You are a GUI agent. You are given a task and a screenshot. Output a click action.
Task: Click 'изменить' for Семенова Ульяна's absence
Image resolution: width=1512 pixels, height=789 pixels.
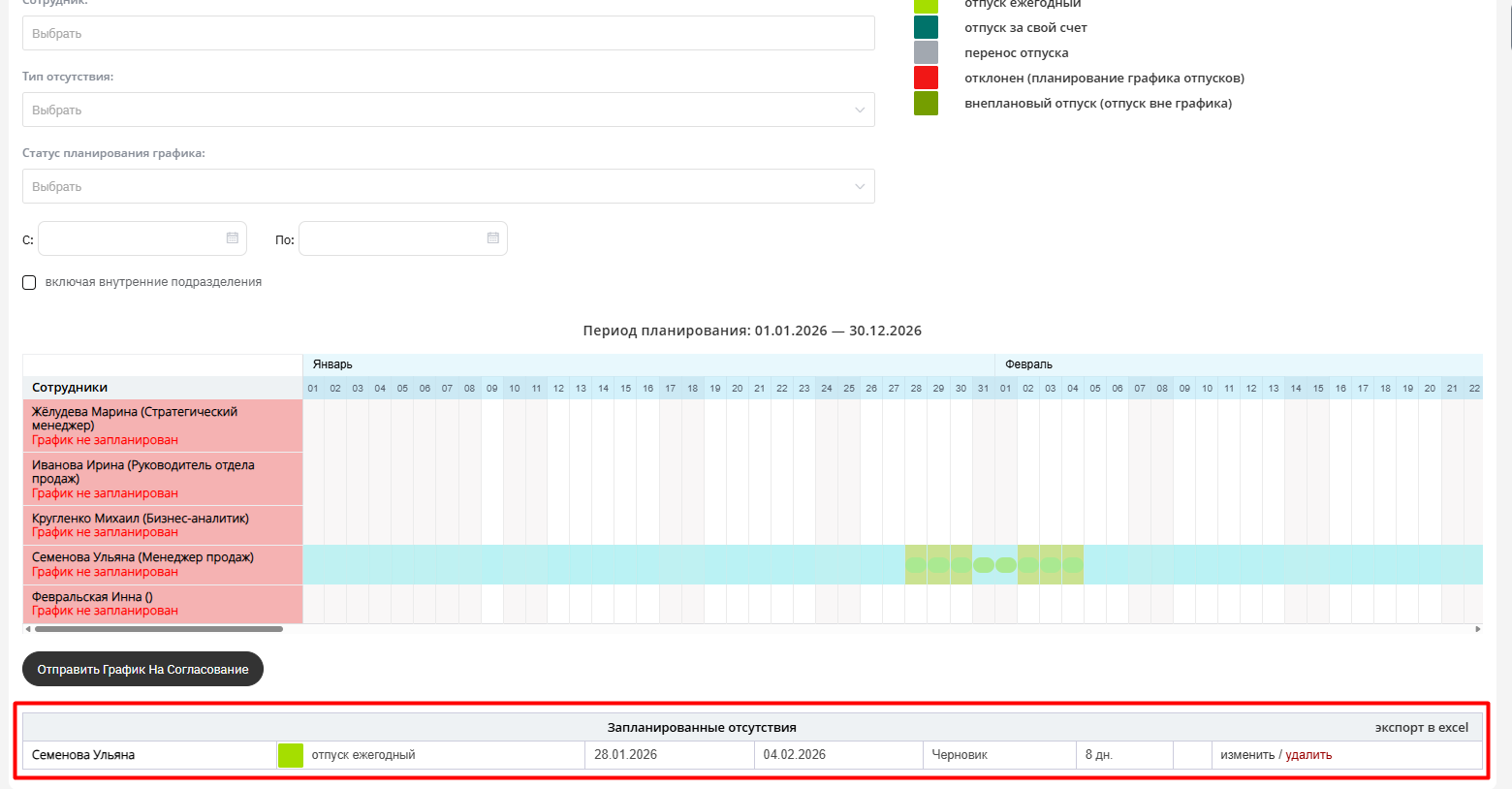click(1246, 755)
